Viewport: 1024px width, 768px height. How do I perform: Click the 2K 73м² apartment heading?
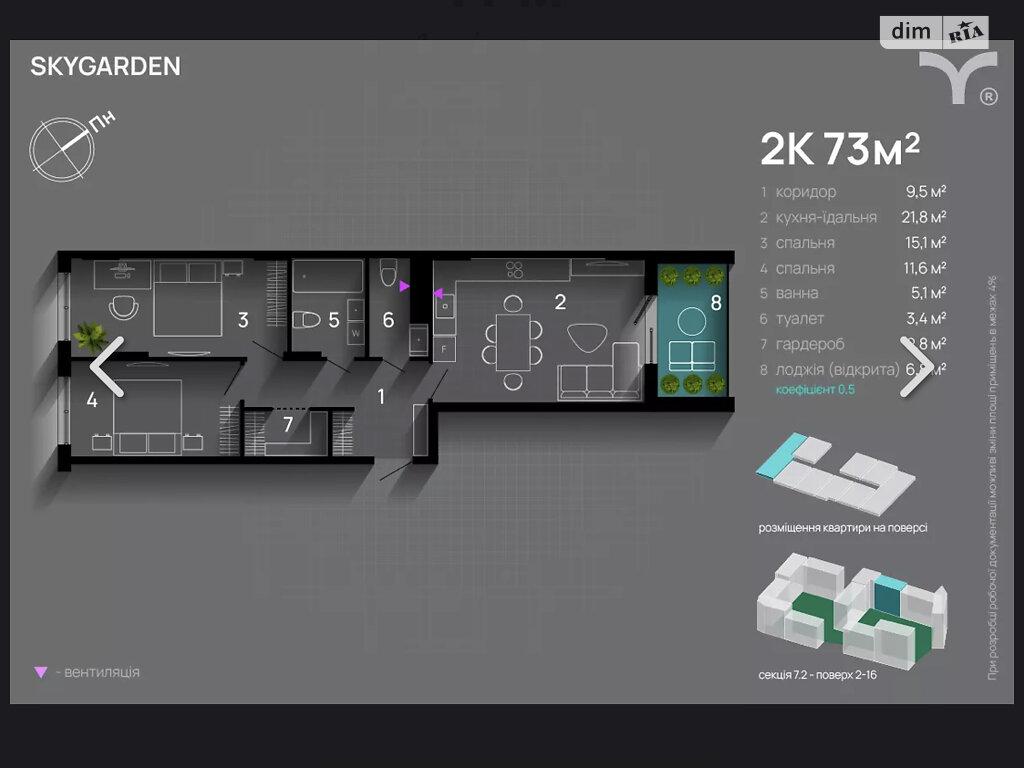(x=839, y=149)
